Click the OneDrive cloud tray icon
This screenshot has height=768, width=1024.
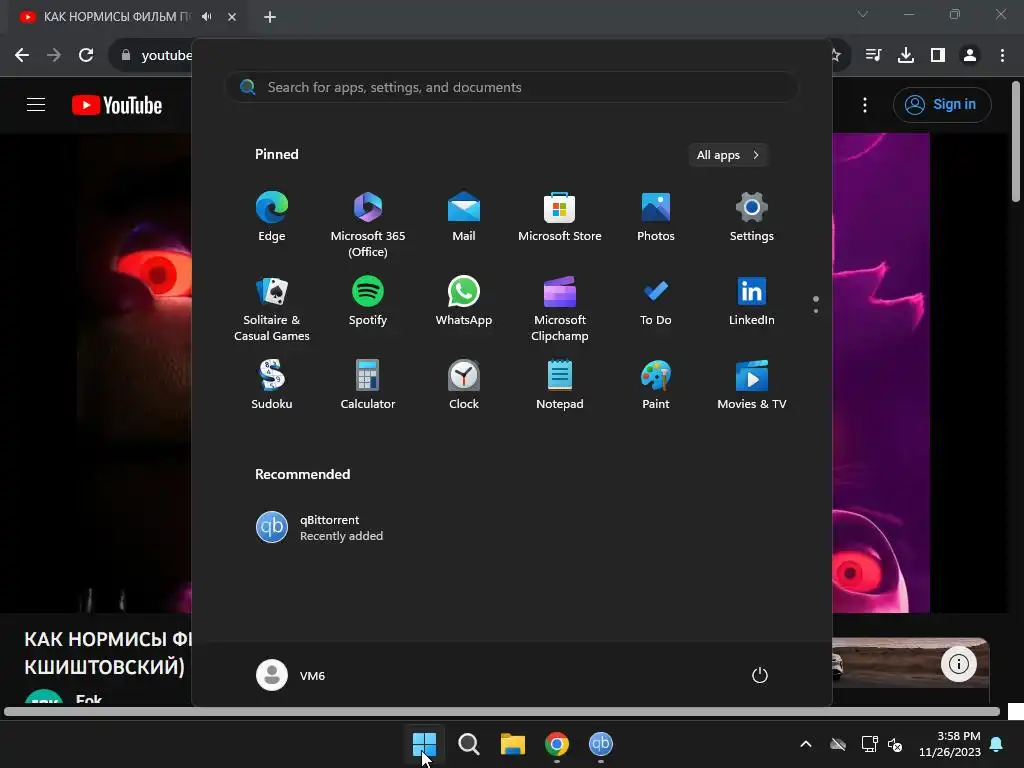[x=838, y=744]
